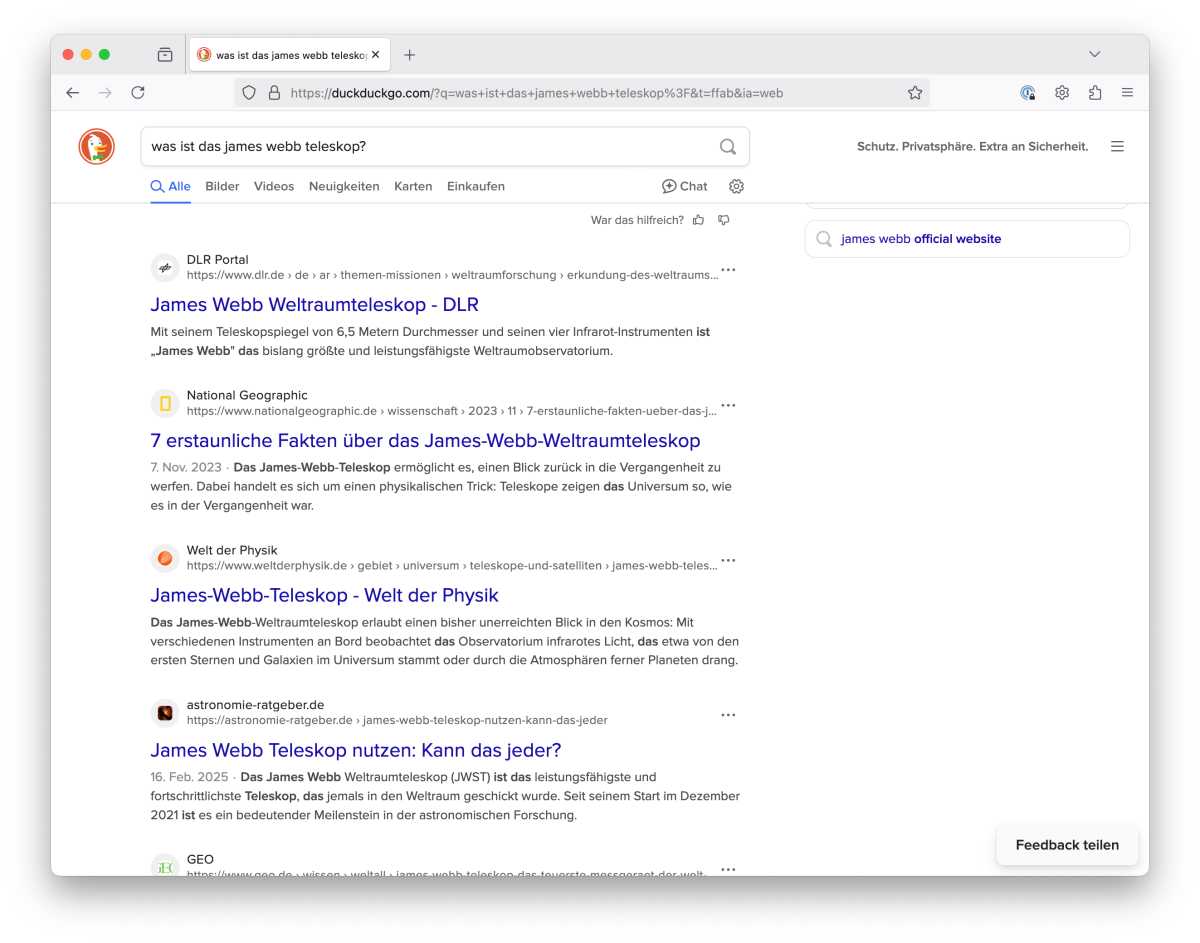Image resolution: width=1200 pixels, height=943 pixels.
Task: Open DuckDuckGo side hamburger menu
Action: tap(1117, 147)
